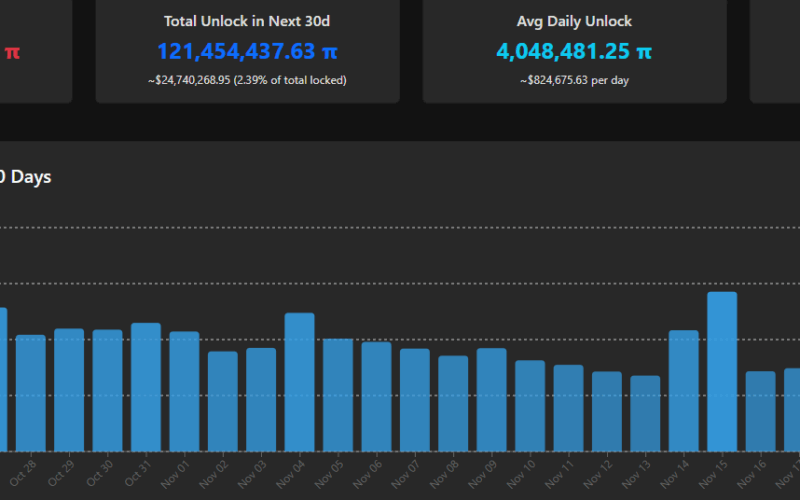Click the Oct 30 bar
800x500 pixels.
(108, 390)
